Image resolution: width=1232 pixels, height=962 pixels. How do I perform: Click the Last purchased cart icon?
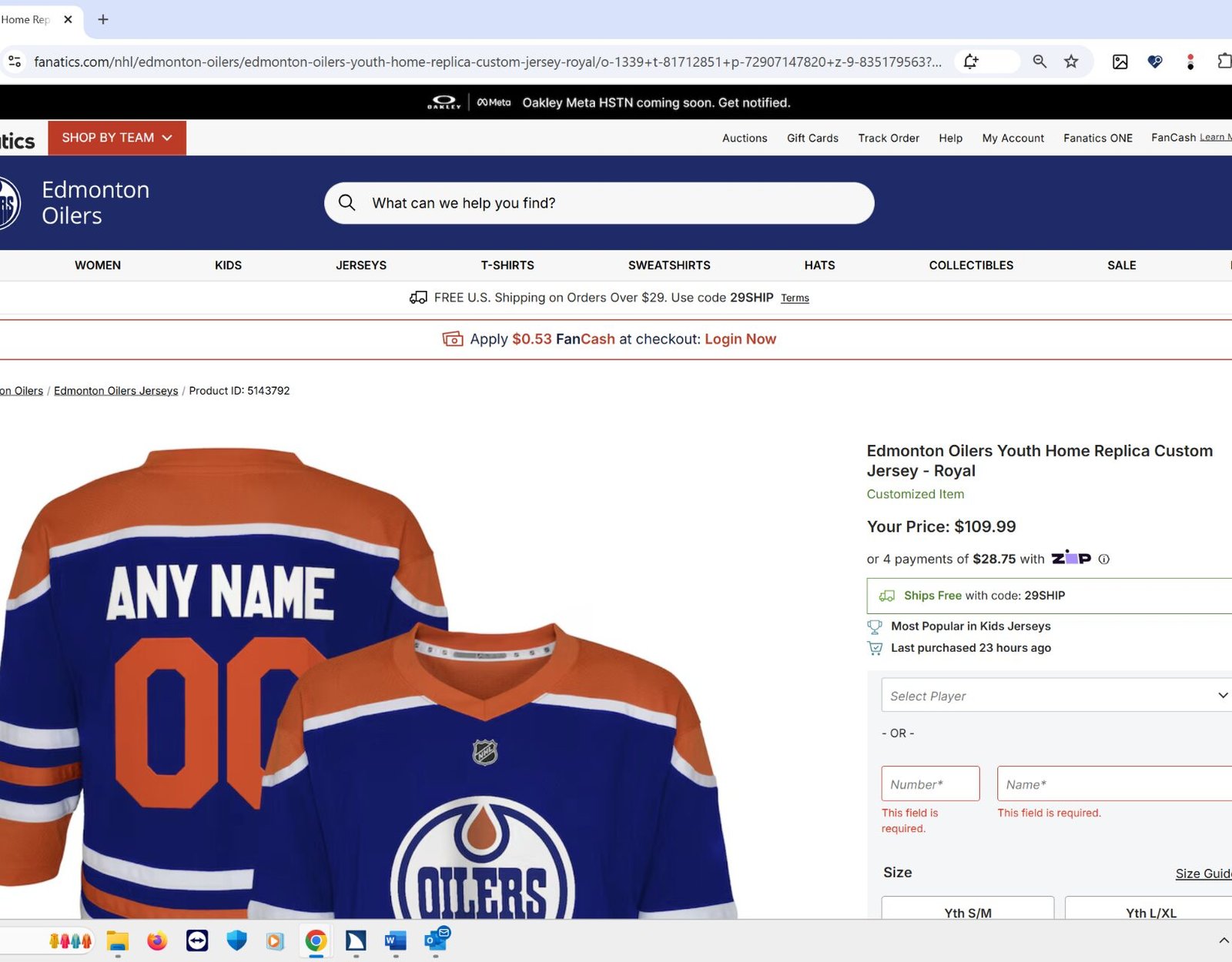[x=875, y=648]
